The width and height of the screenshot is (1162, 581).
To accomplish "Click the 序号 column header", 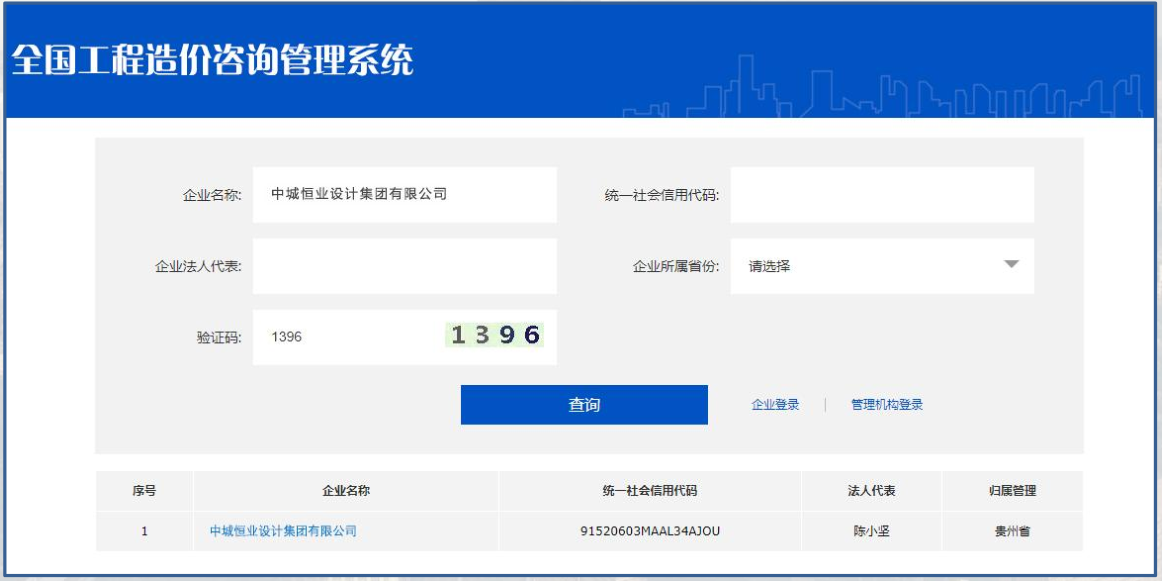I will tap(145, 491).
